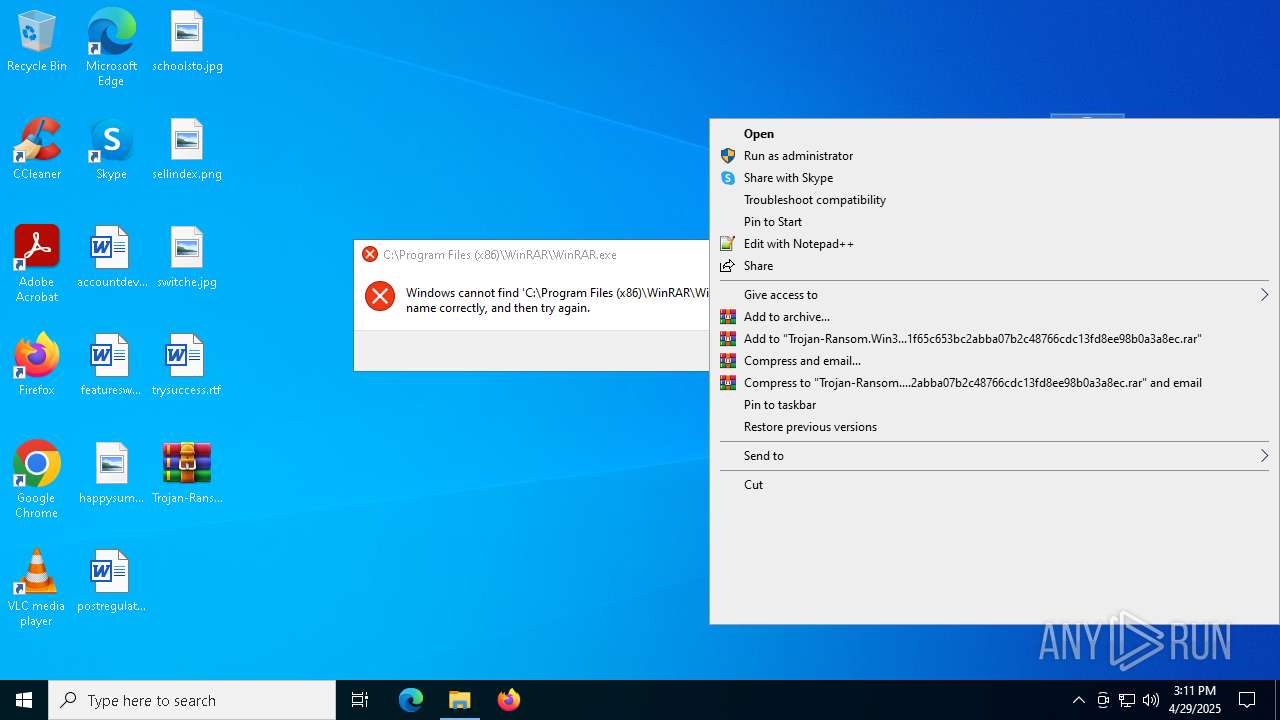Select the accountdev Word document icon

point(111,258)
